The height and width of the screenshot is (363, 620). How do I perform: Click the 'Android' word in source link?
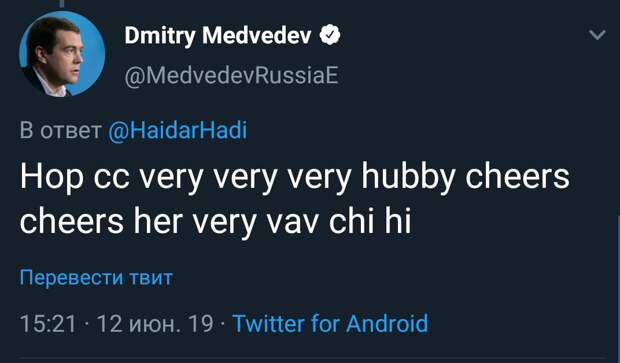(387, 323)
